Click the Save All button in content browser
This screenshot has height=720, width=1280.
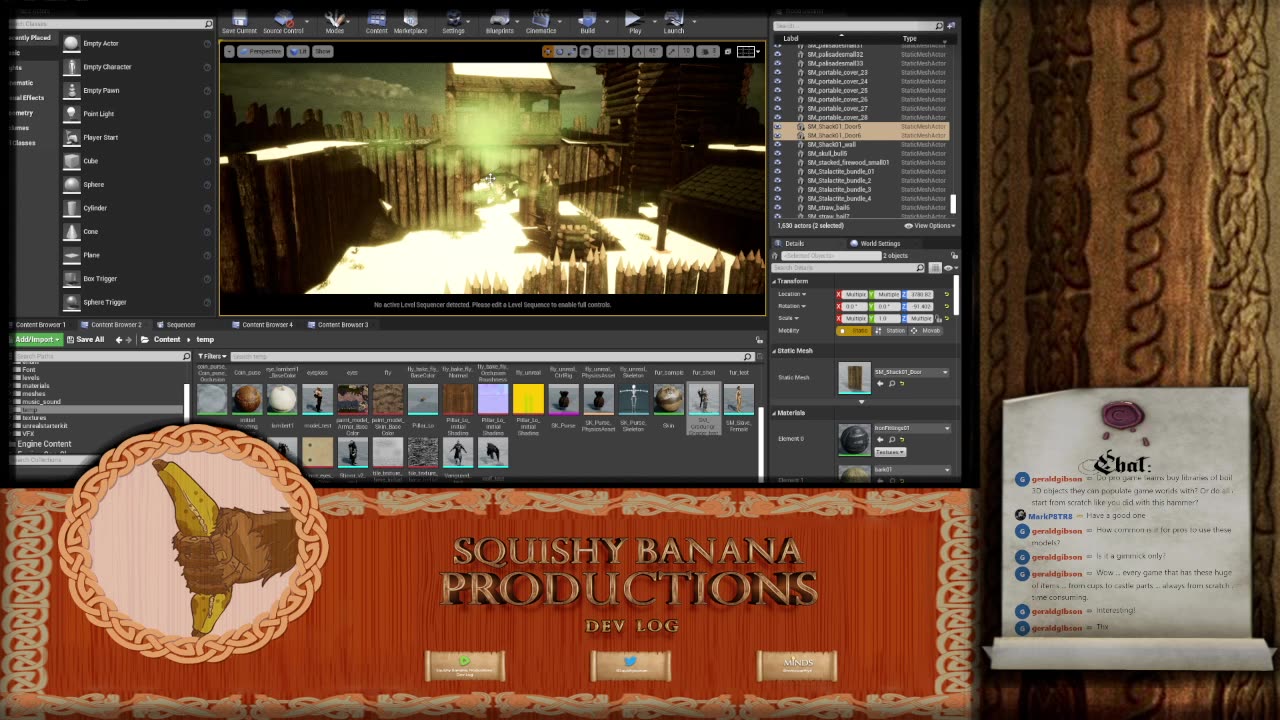[x=84, y=339]
